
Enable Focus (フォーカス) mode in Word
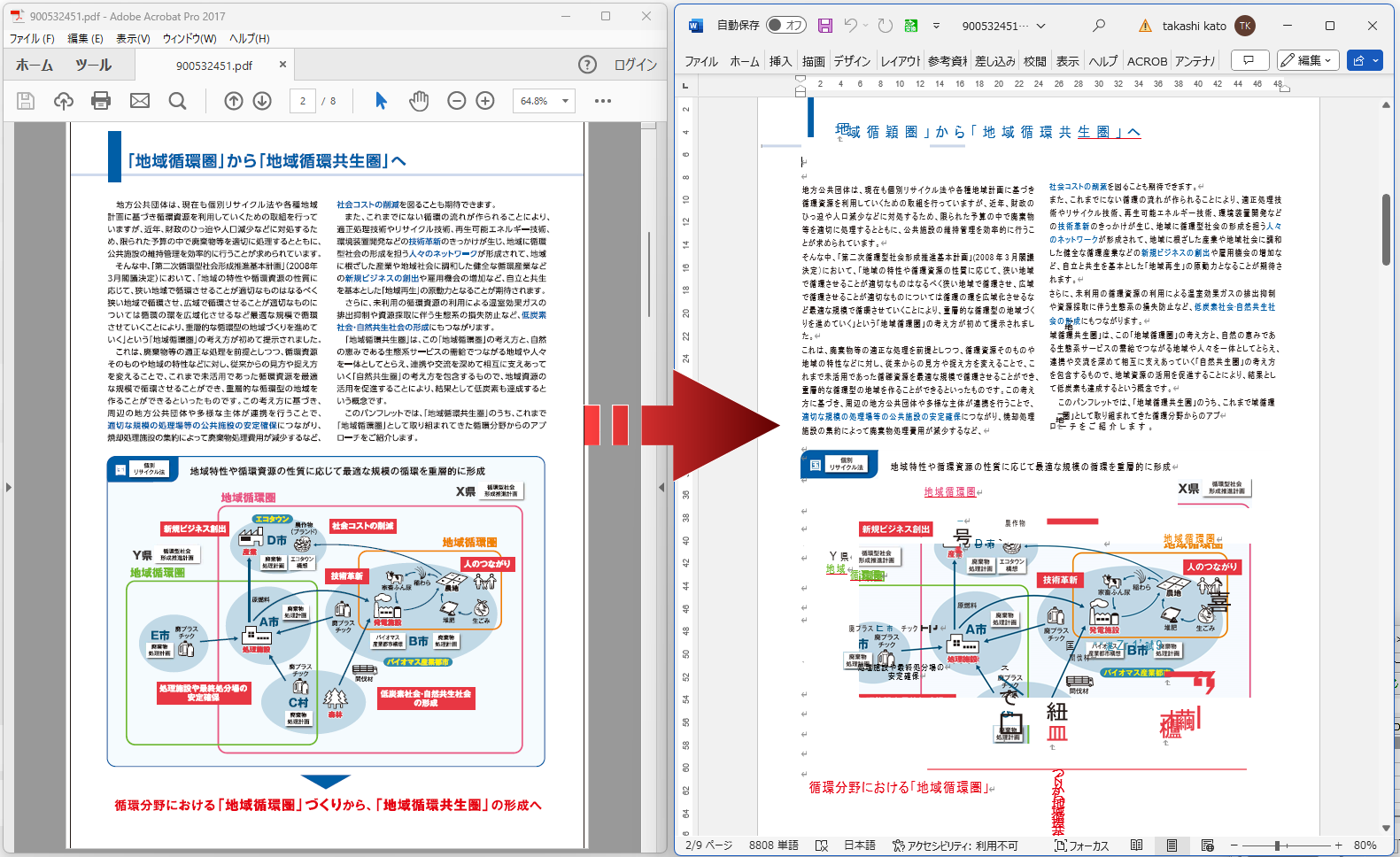coord(1081,845)
